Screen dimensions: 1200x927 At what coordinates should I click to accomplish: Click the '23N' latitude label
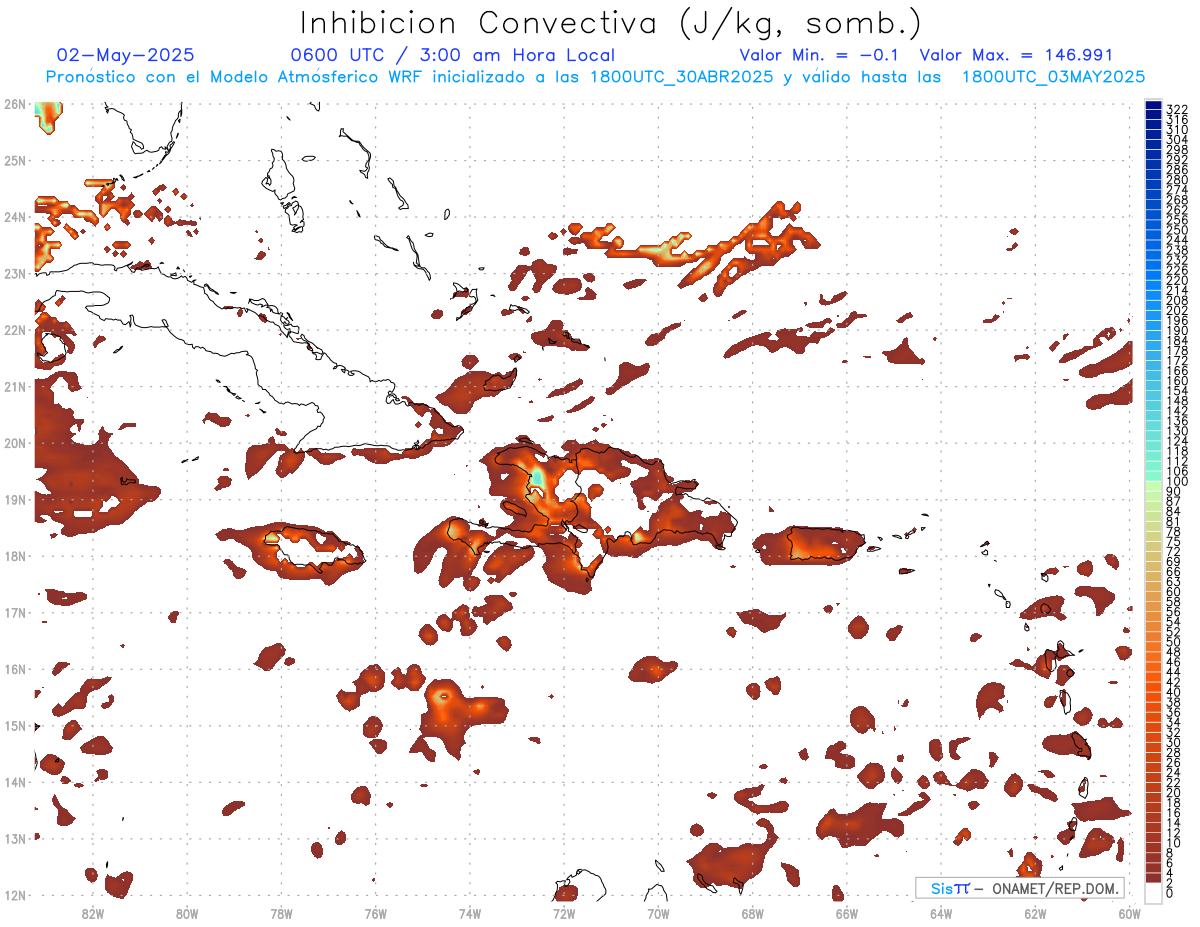(15, 273)
